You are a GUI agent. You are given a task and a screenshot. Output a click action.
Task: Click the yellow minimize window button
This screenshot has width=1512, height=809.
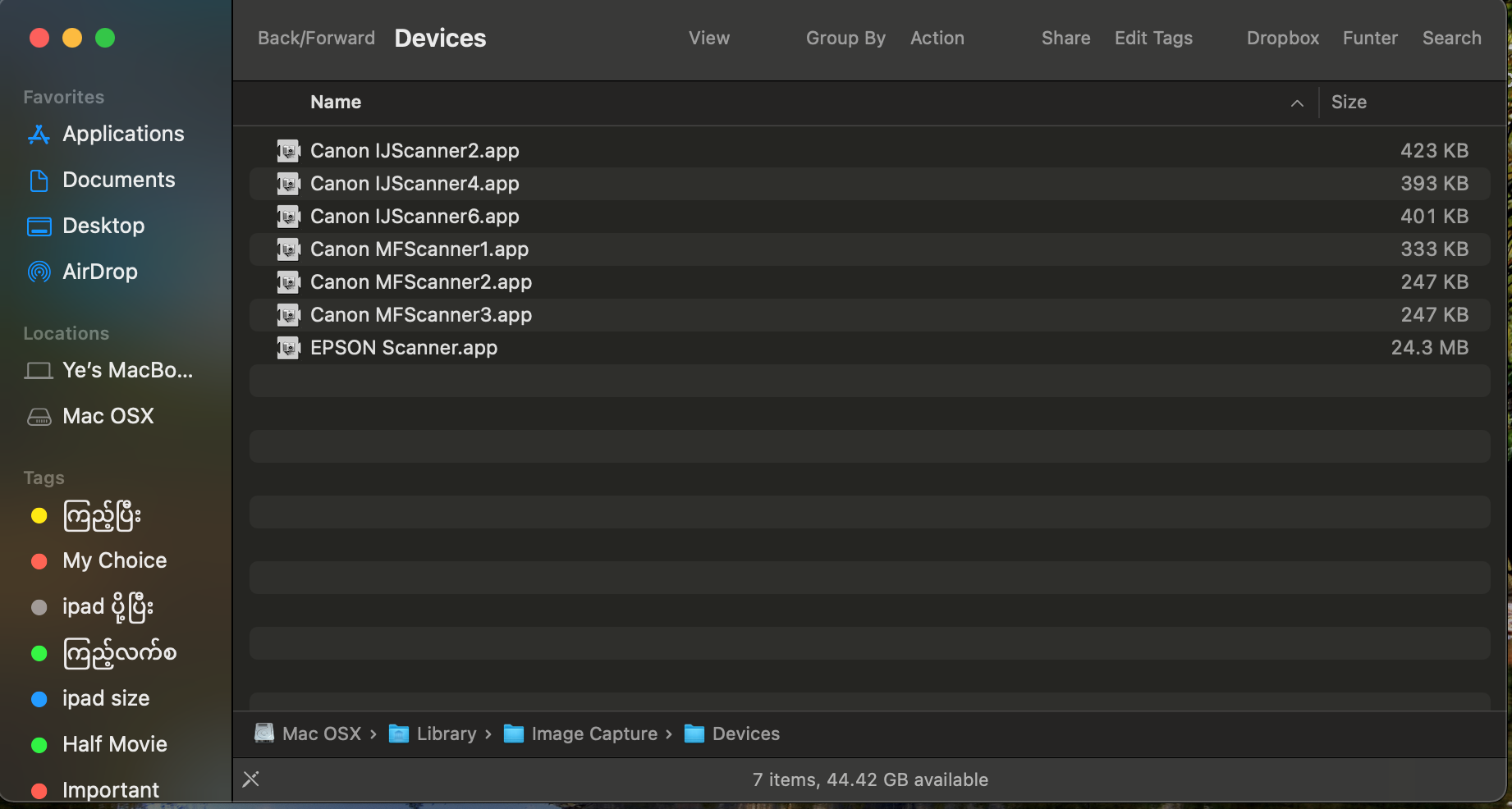pos(72,38)
